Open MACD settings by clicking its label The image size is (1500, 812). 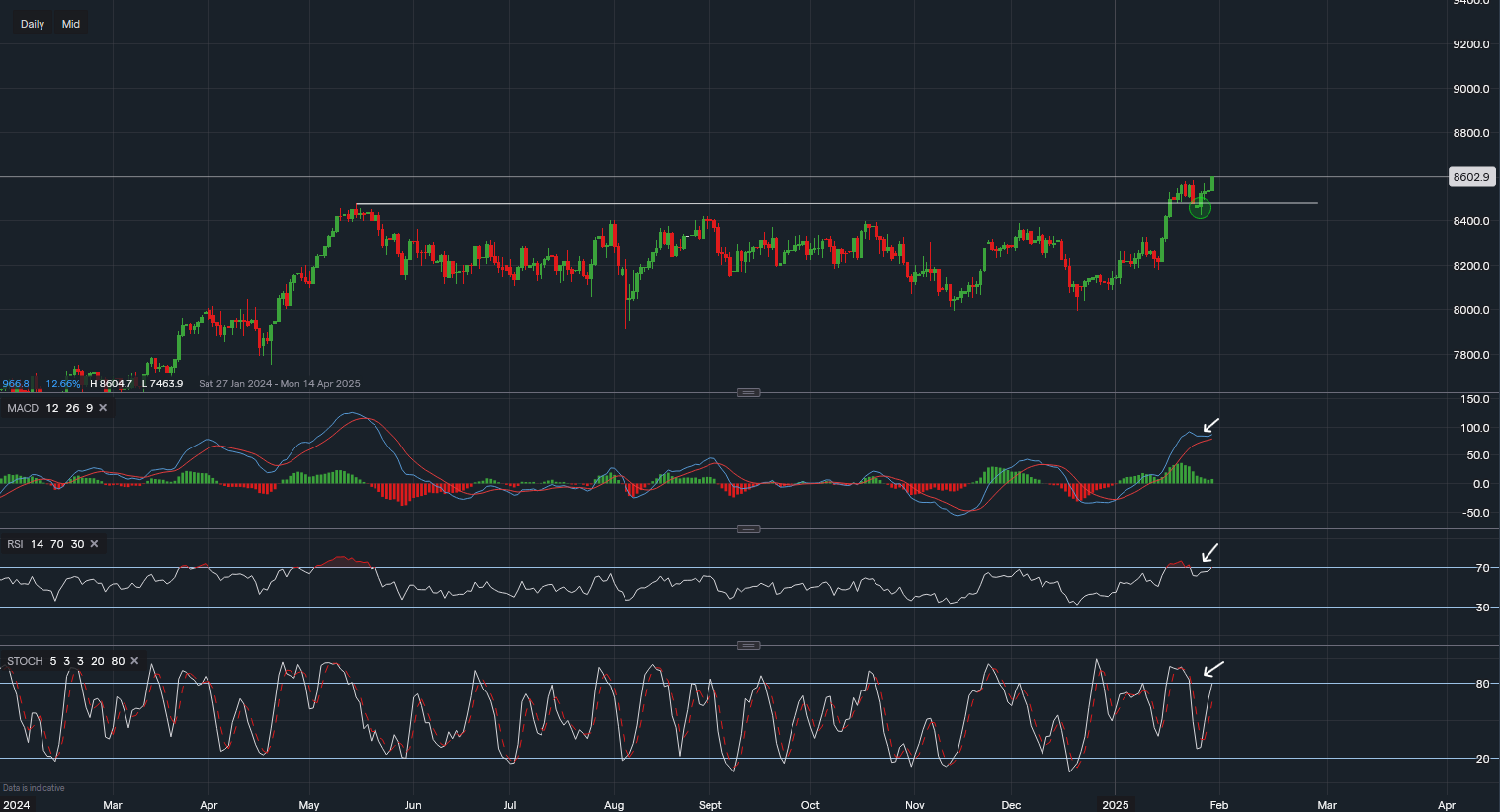(x=22, y=407)
